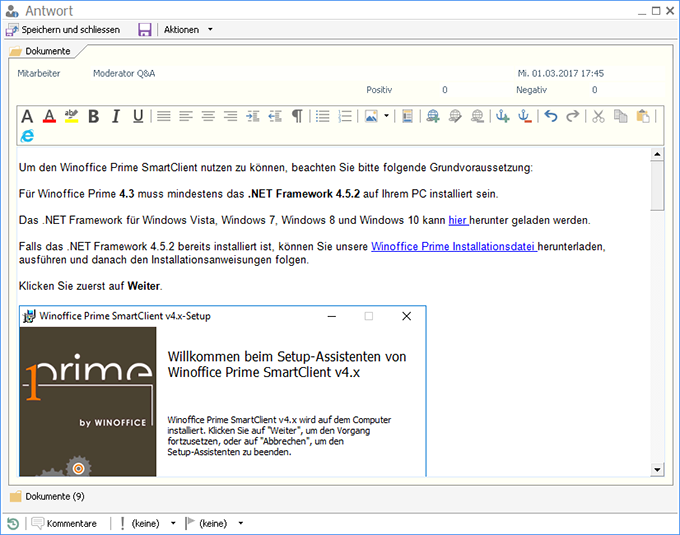Expand the Dokumente (9) section
Viewport: 680px width, 535px height.
47,496
